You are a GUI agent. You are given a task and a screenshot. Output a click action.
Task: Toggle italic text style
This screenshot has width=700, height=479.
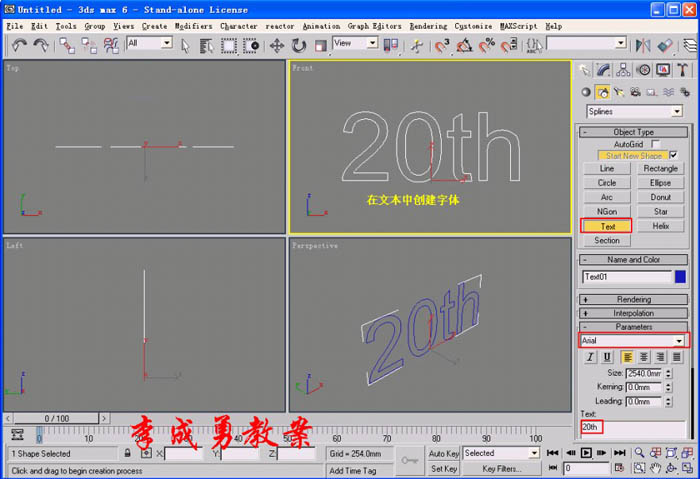(590, 357)
